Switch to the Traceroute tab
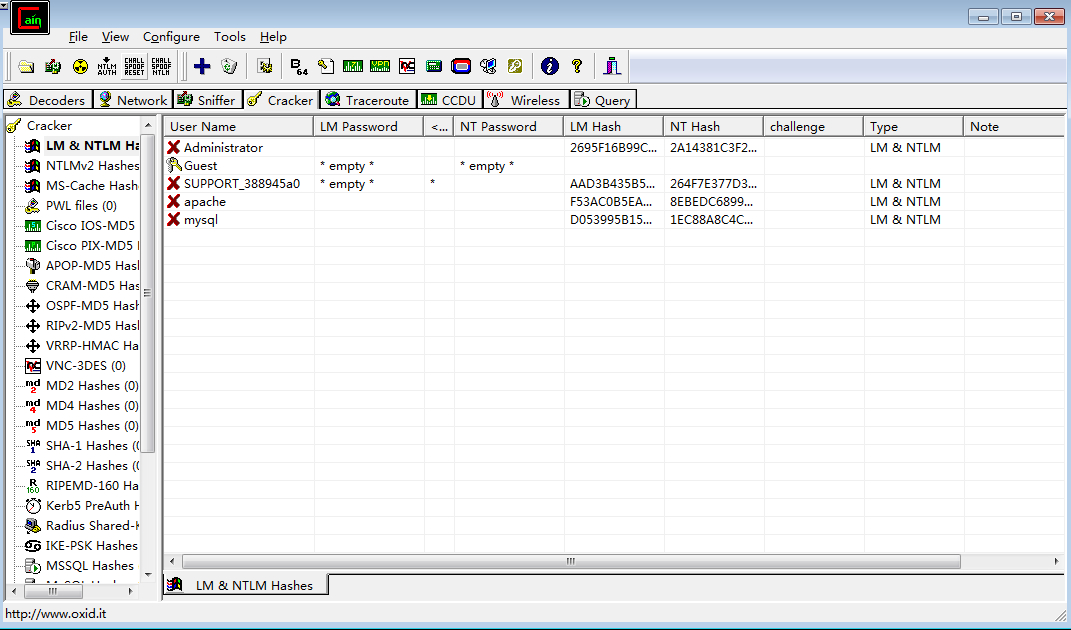The height and width of the screenshot is (630, 1071). [x=368, y=100]
